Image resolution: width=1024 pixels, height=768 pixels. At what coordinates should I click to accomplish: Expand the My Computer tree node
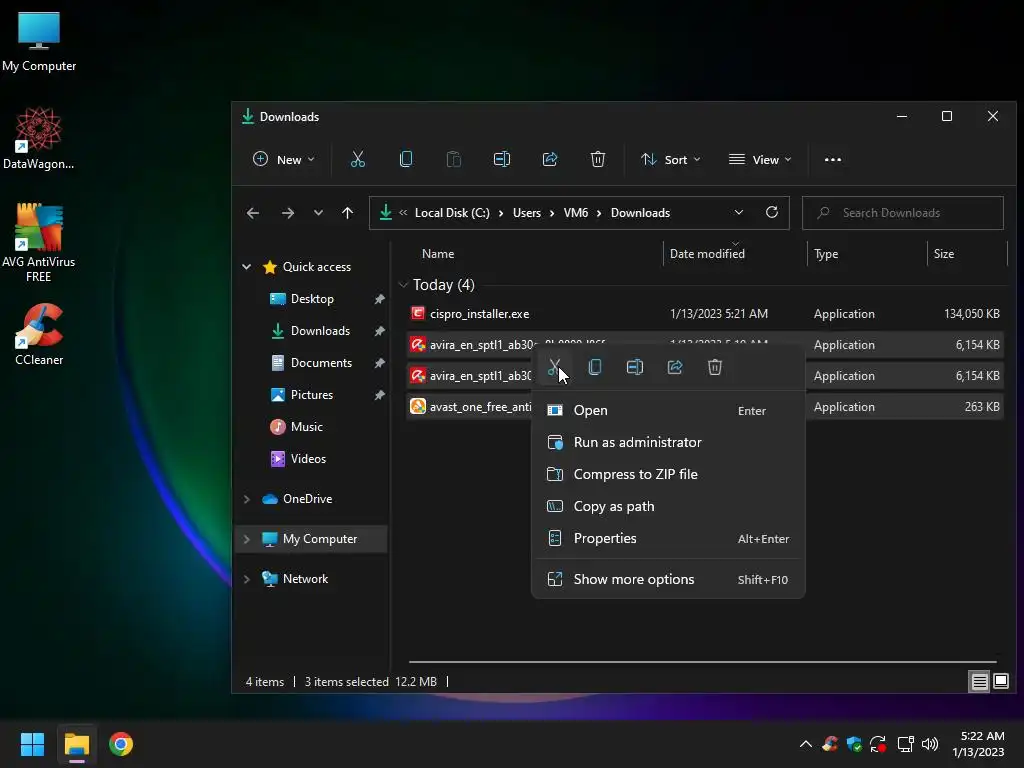click(x=247, y=539)
